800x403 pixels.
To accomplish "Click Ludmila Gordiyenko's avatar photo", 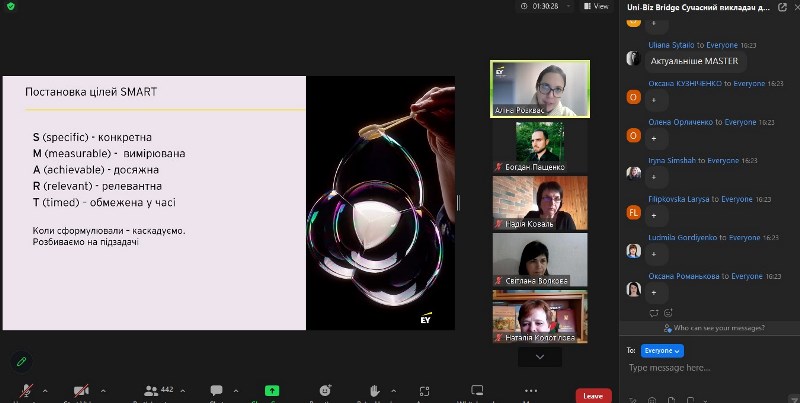I will click(x=633, y=251).
